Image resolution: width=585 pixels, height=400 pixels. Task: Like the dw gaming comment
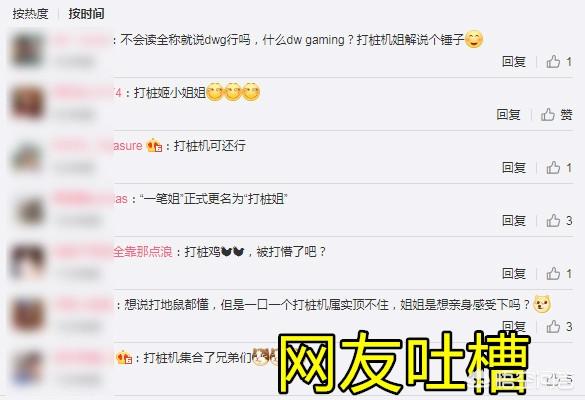coord(559,62)
